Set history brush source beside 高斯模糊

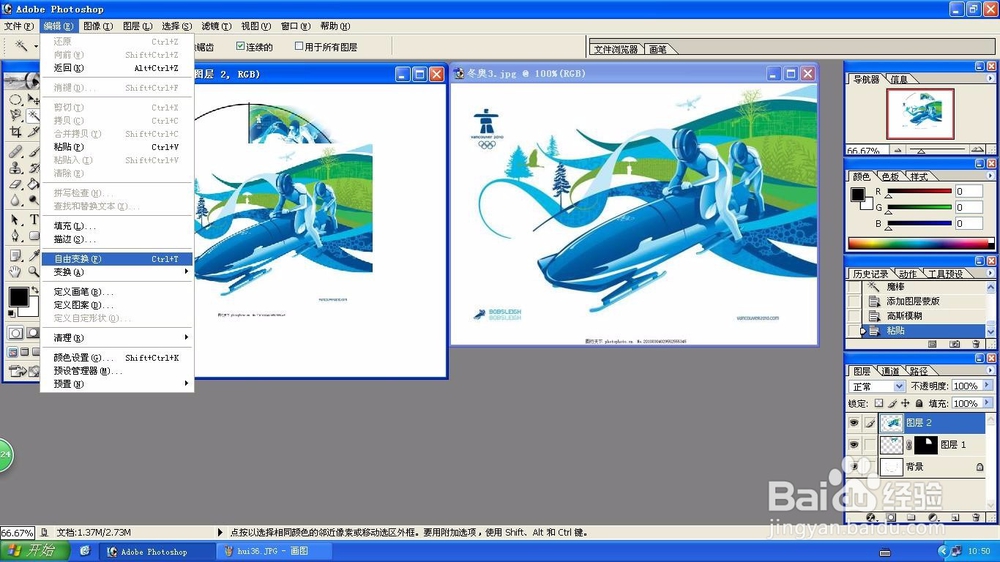[x=854, y=316]
